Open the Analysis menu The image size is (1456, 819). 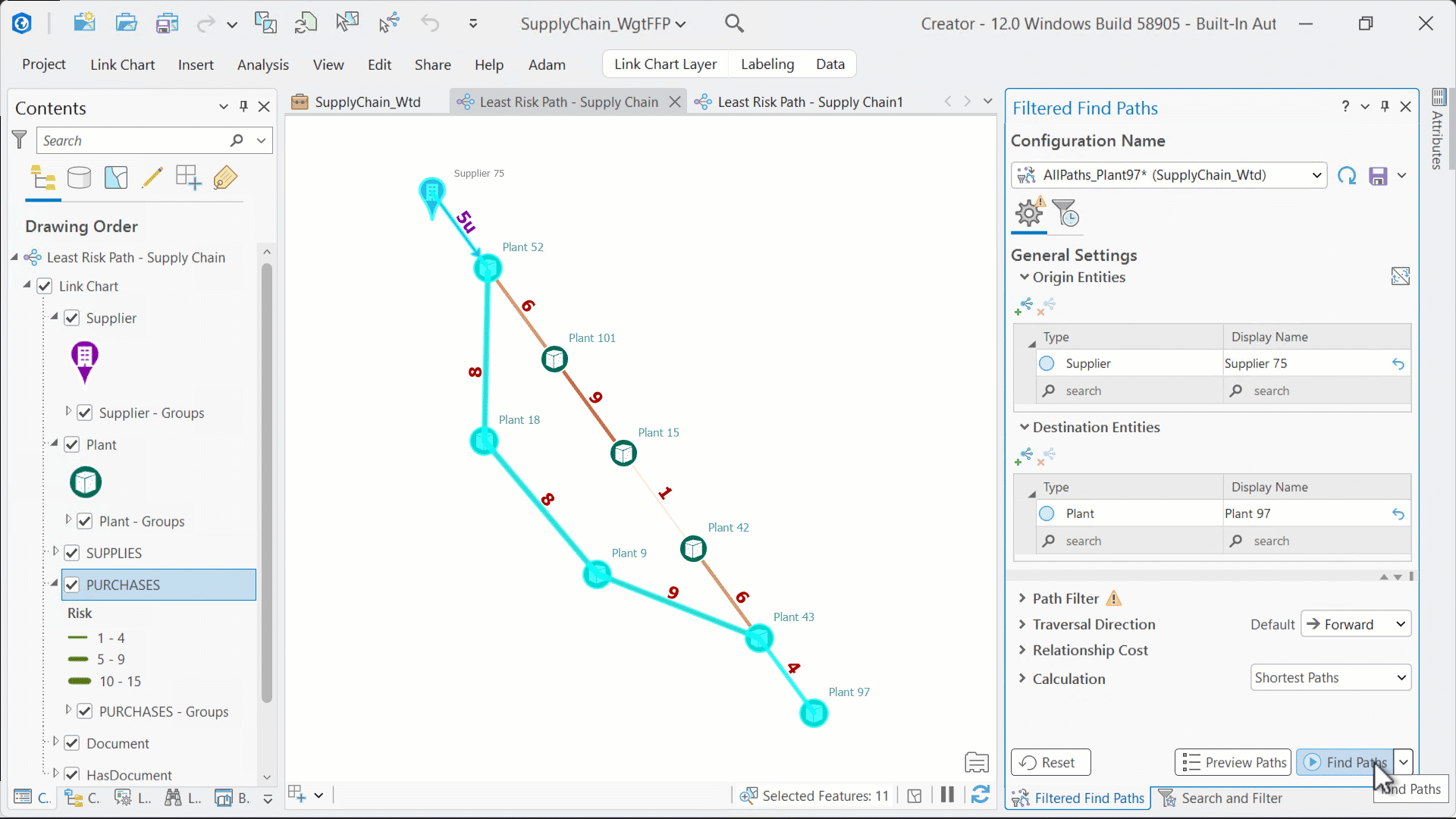tap(262, 64)
